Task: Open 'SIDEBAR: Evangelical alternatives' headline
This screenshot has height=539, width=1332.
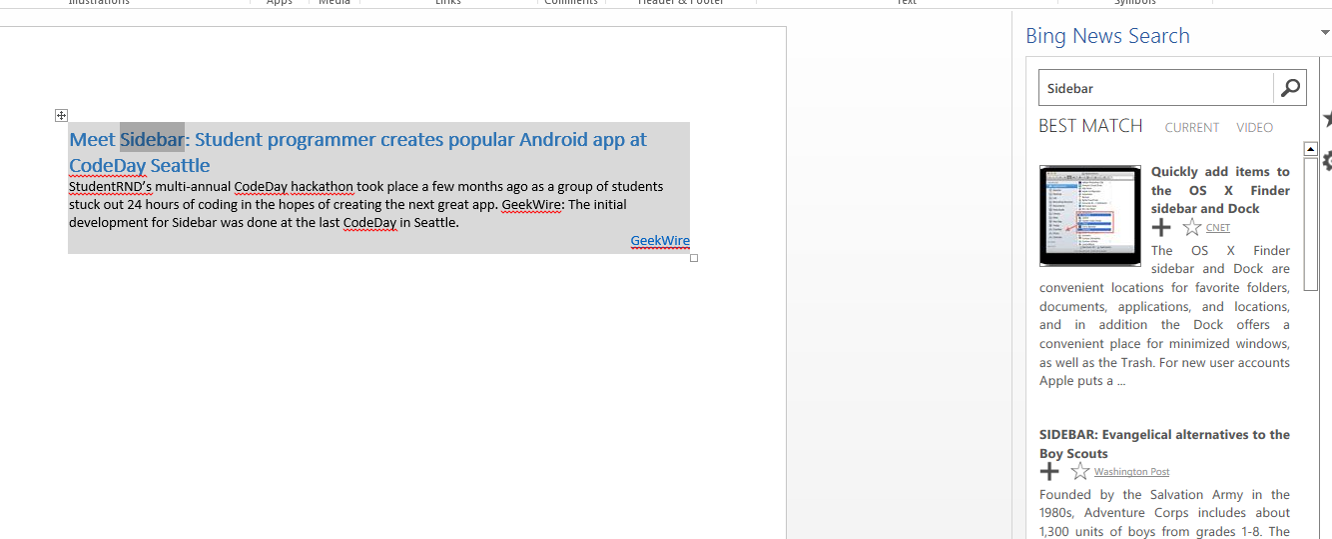Action: coord(1164,444)
